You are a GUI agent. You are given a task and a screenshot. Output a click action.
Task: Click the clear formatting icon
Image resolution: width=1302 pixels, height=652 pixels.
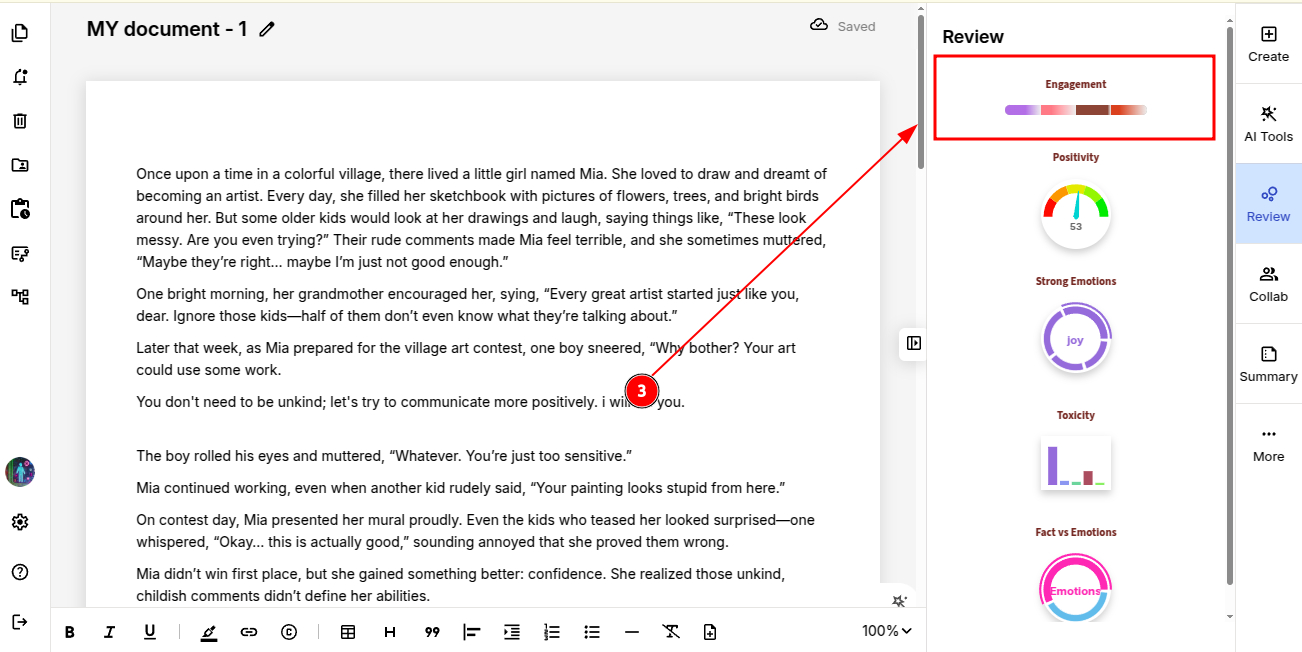(x=671, y=632)
